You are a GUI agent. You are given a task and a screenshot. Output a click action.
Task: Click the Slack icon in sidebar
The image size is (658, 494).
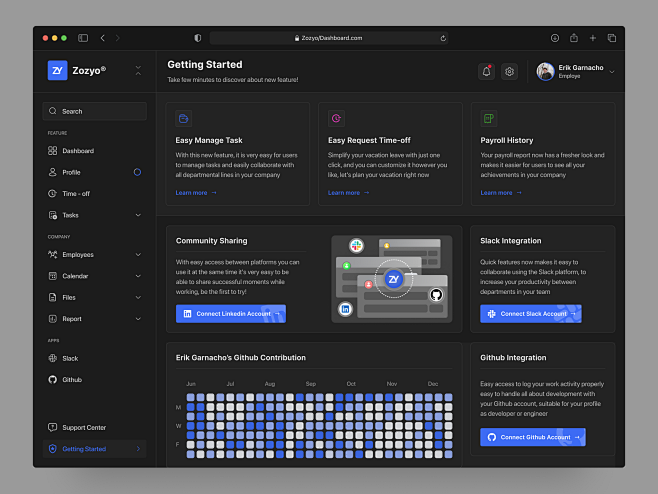coord(52,358)
